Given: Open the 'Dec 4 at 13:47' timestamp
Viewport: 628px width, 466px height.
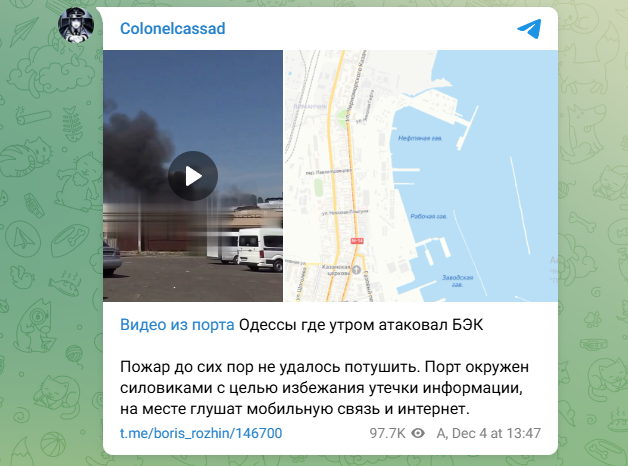Looking at the screenshot, I should click(496, 433).
